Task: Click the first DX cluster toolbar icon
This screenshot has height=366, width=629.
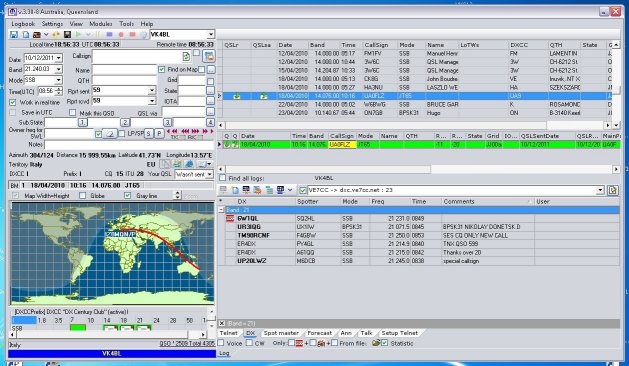Action: pyautogui.click(x=223, y=190)
